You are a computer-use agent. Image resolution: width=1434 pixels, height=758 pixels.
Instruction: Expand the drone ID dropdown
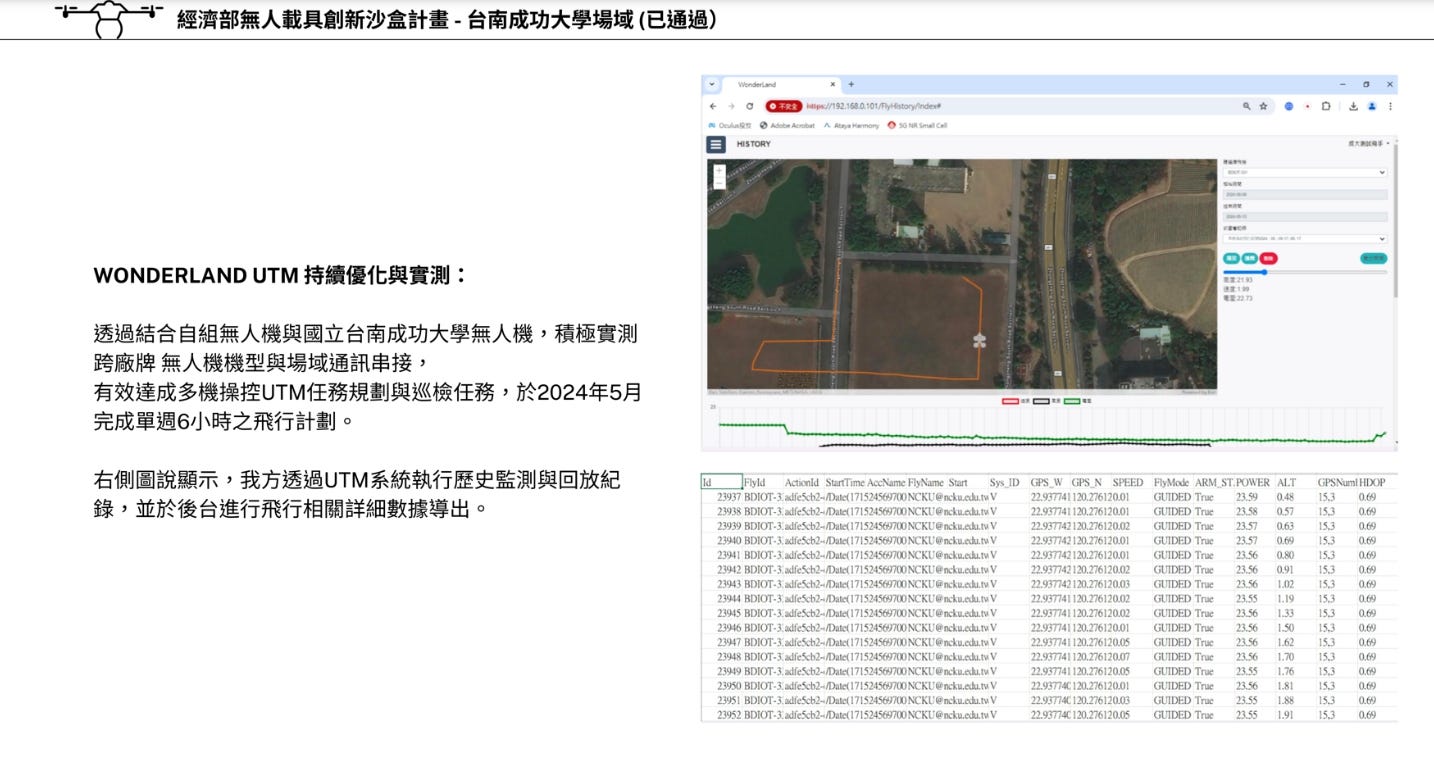pyautogui.click(x=1305, y=172)
